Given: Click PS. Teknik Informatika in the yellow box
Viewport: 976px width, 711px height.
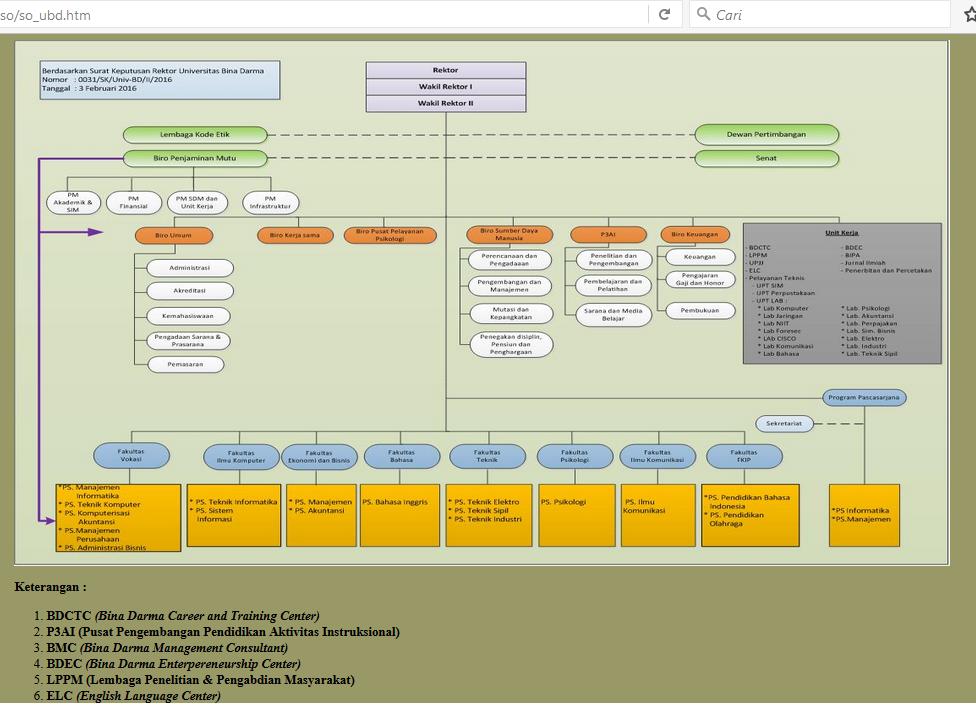Looking at the screenshot, I should point(233,502).
